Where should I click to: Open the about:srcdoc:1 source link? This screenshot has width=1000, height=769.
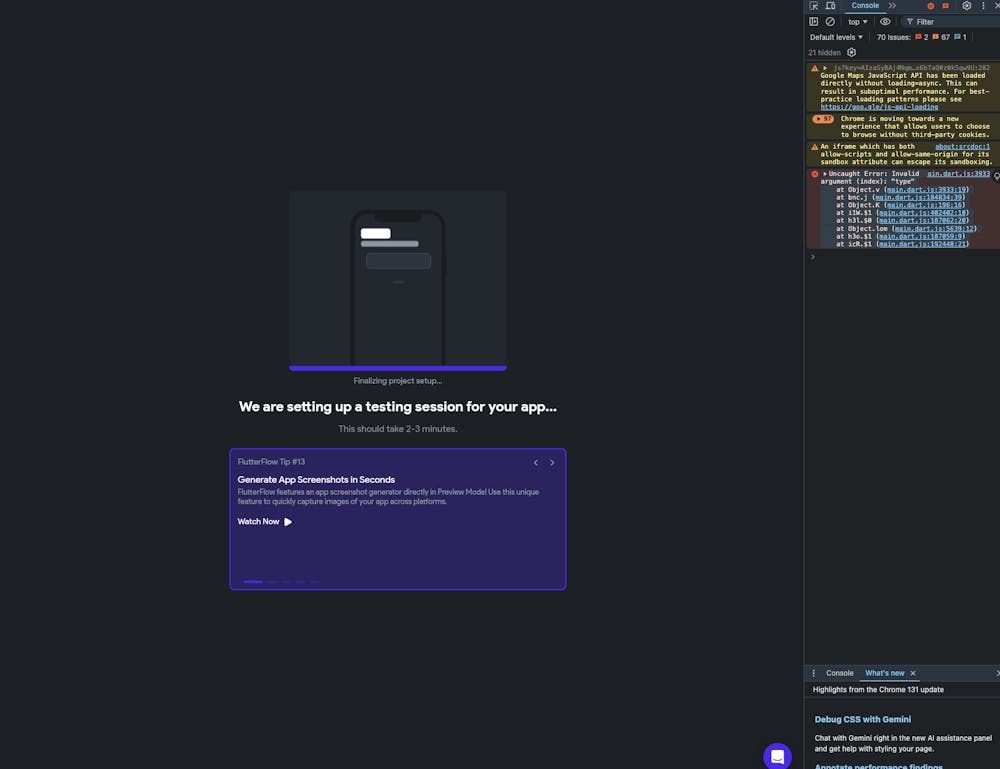pyautogui.click(x=962, y=147)
